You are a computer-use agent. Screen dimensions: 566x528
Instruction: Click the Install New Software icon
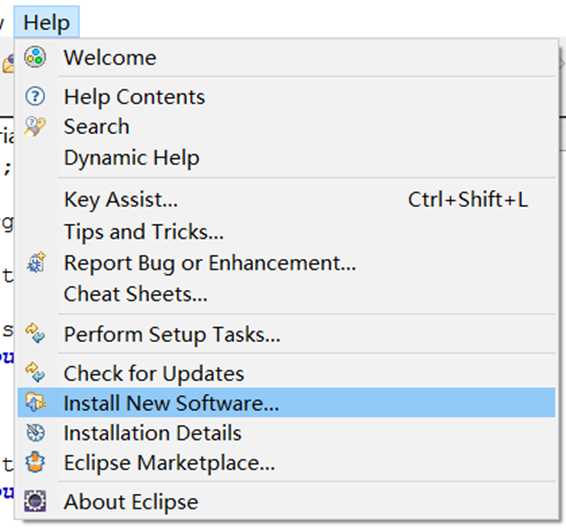[x=35, y=402]
